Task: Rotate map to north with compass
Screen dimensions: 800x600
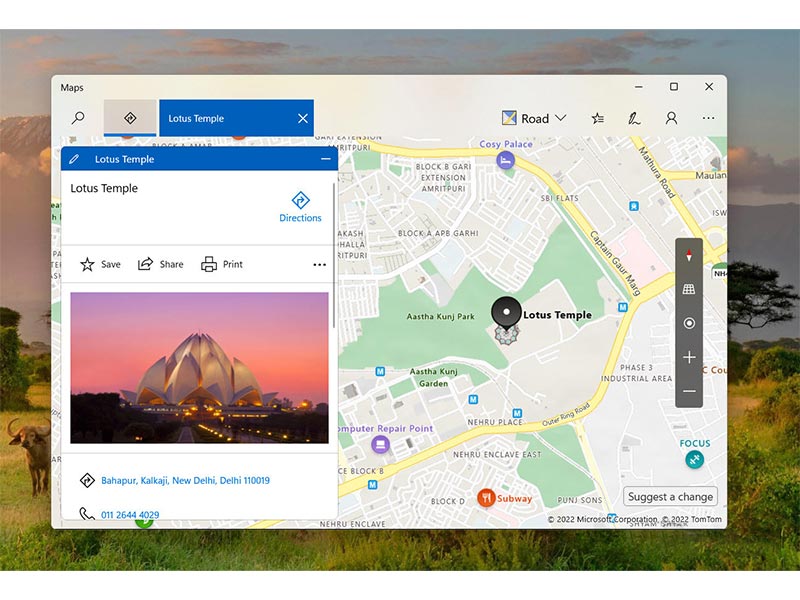Action: (x=689, y=255)
